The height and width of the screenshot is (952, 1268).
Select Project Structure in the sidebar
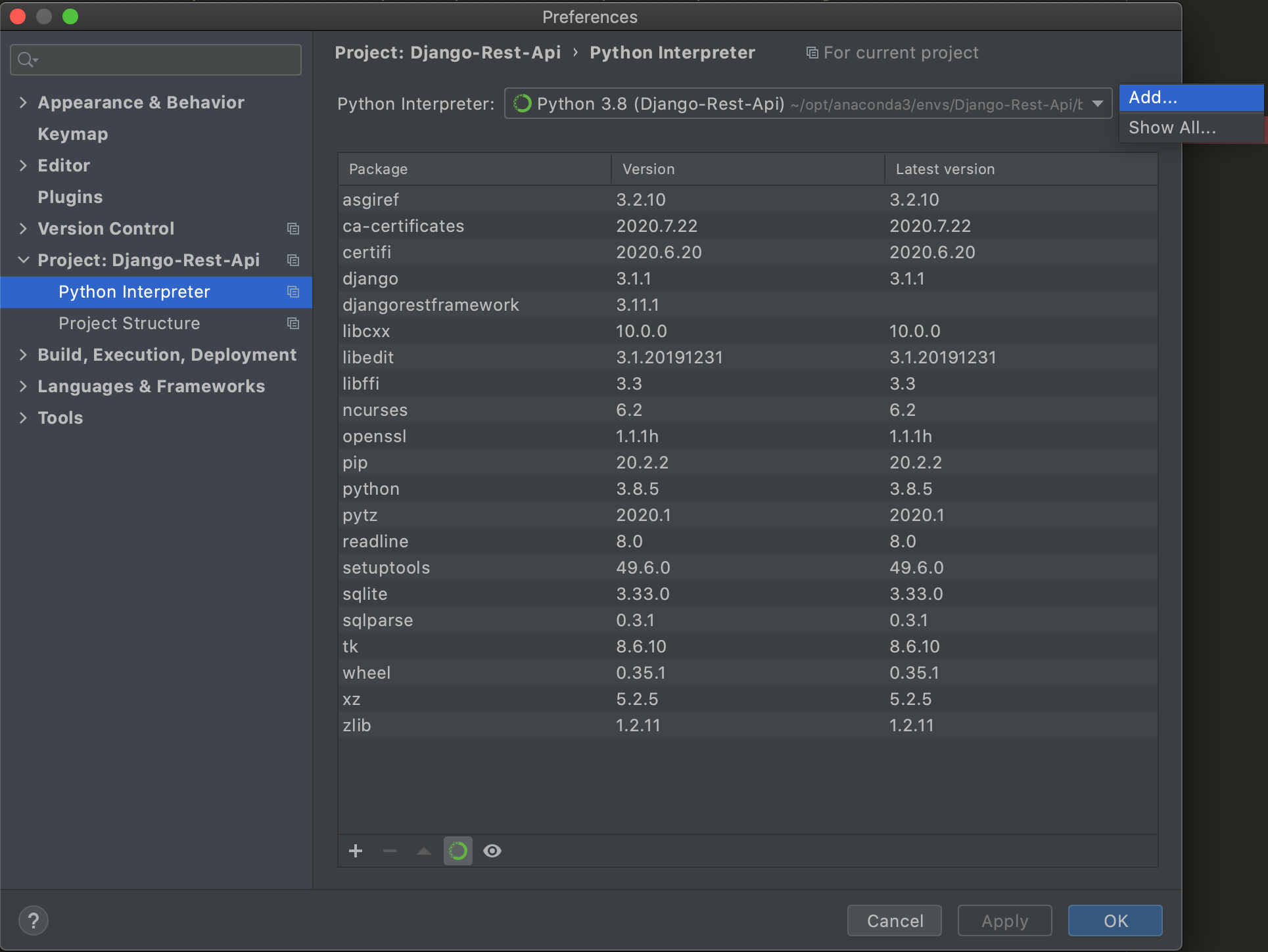(x=129, y=323)
